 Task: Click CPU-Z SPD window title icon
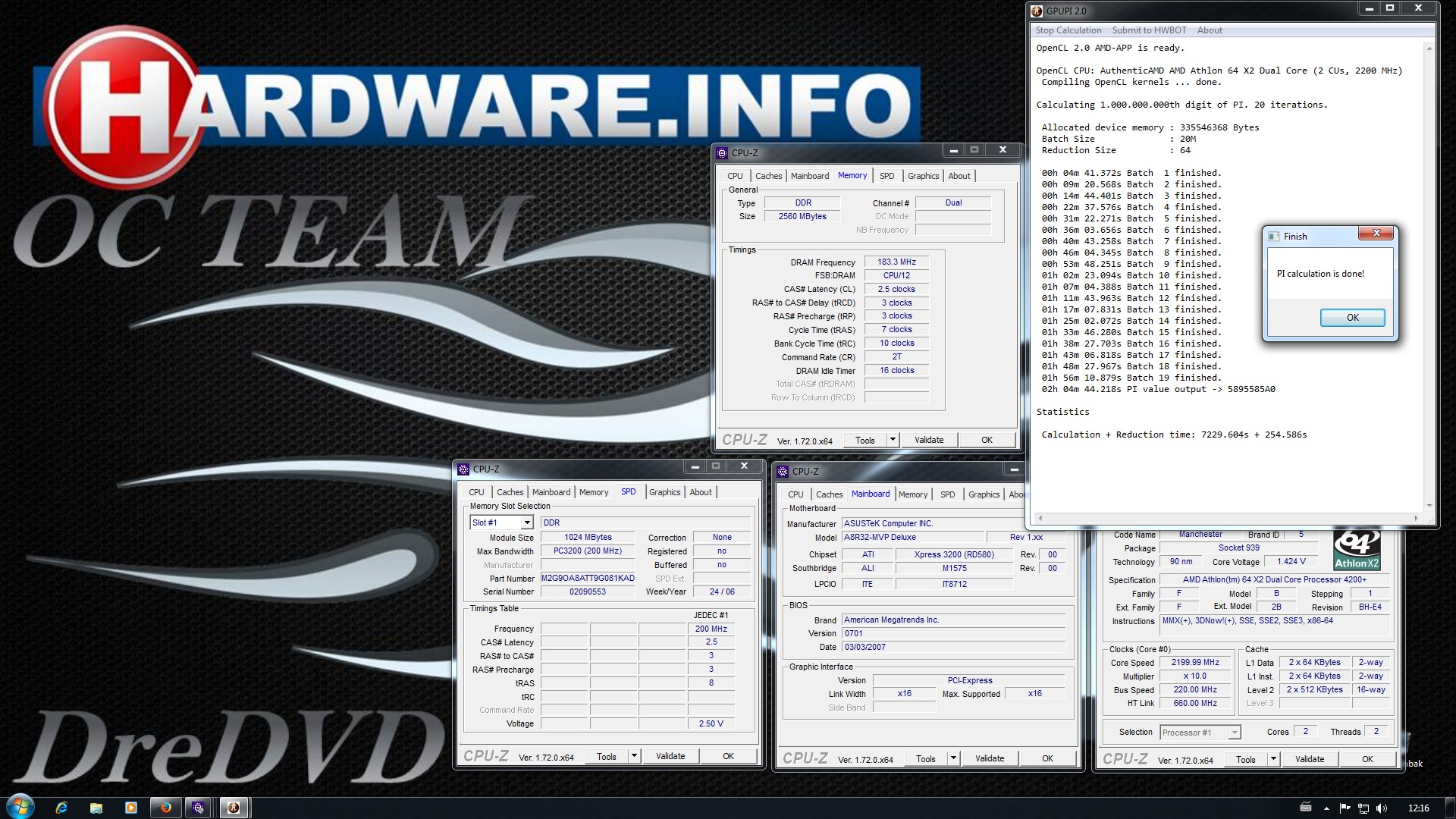point(463,469)
